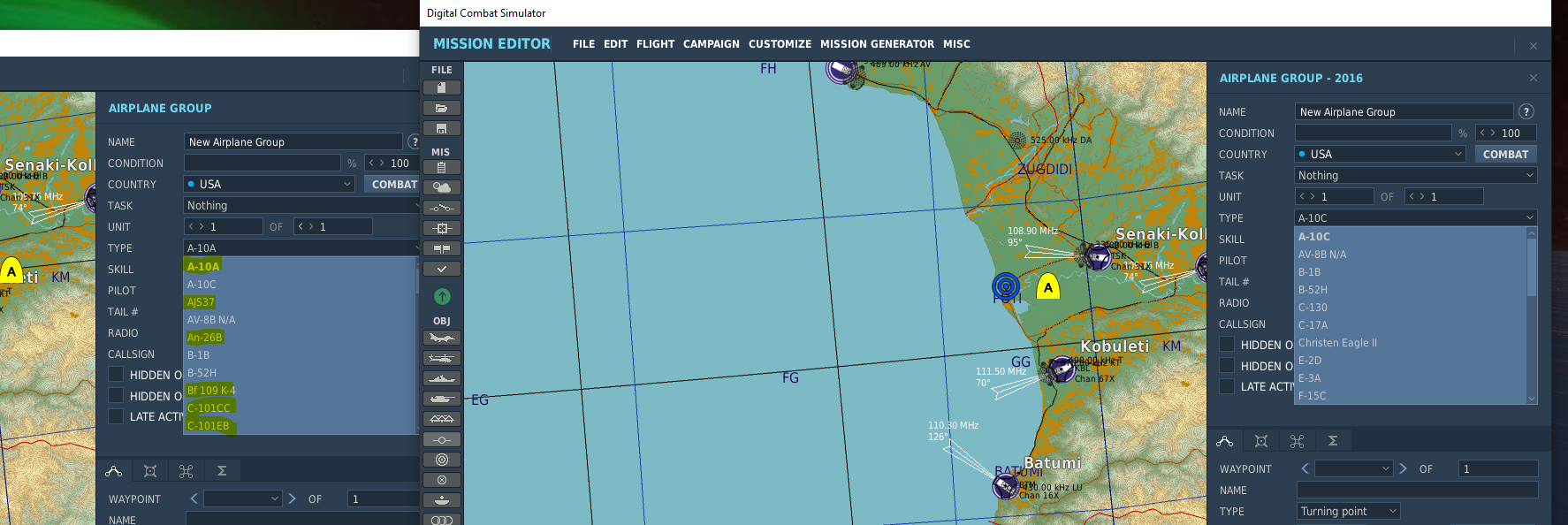Select the airplane group object tool

point(441,338)
